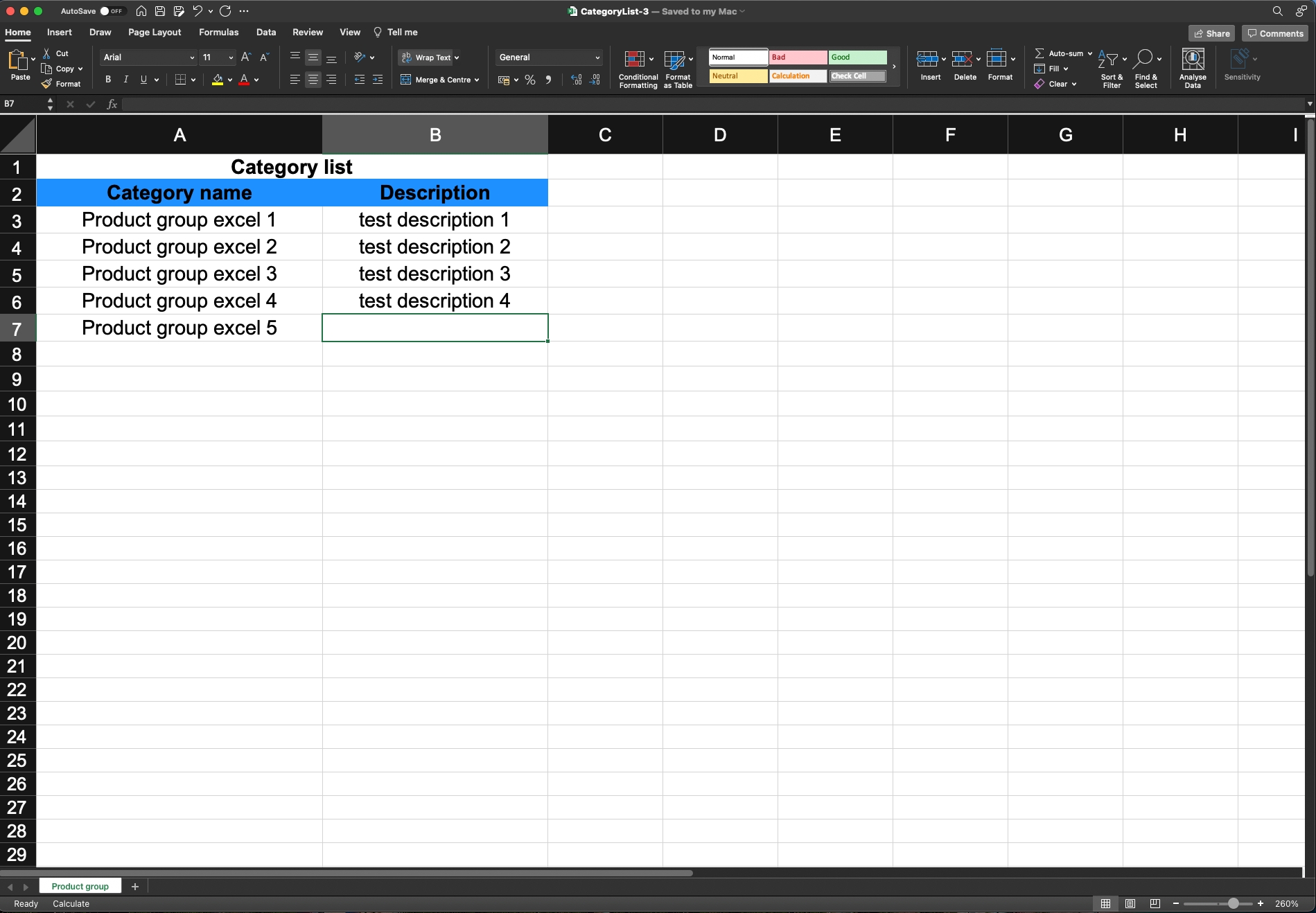
Task: Toggle Bold formatting
Action: pos(108,80)
